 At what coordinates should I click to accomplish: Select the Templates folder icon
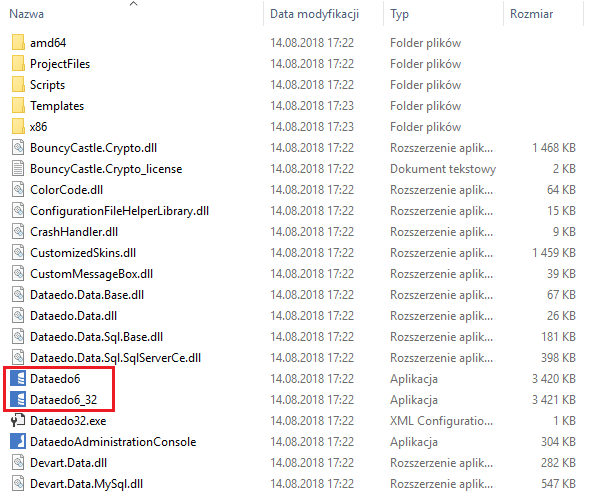coord(18,106)
